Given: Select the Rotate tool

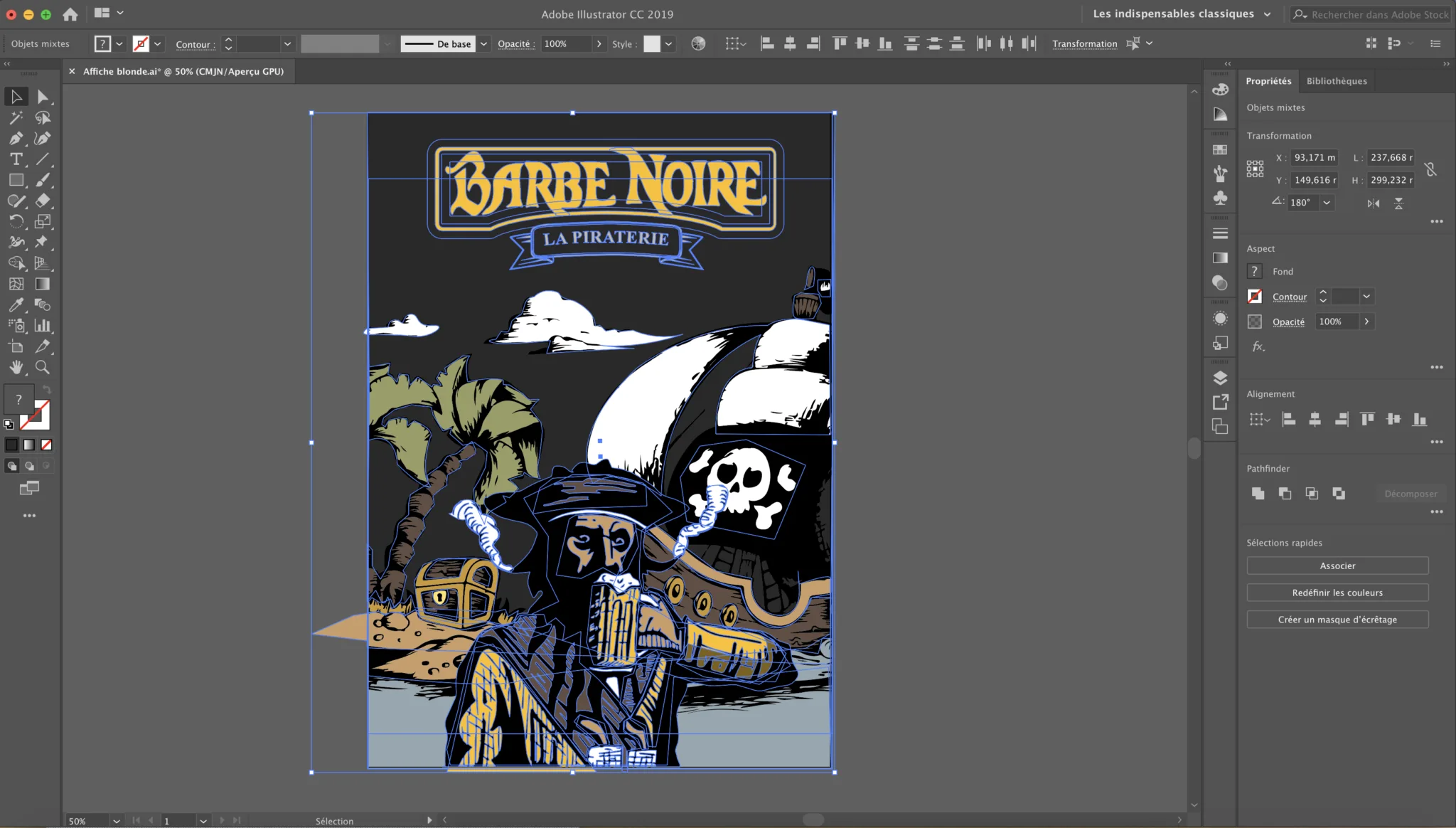Looking at the screenshot, I should click(16, 221).
